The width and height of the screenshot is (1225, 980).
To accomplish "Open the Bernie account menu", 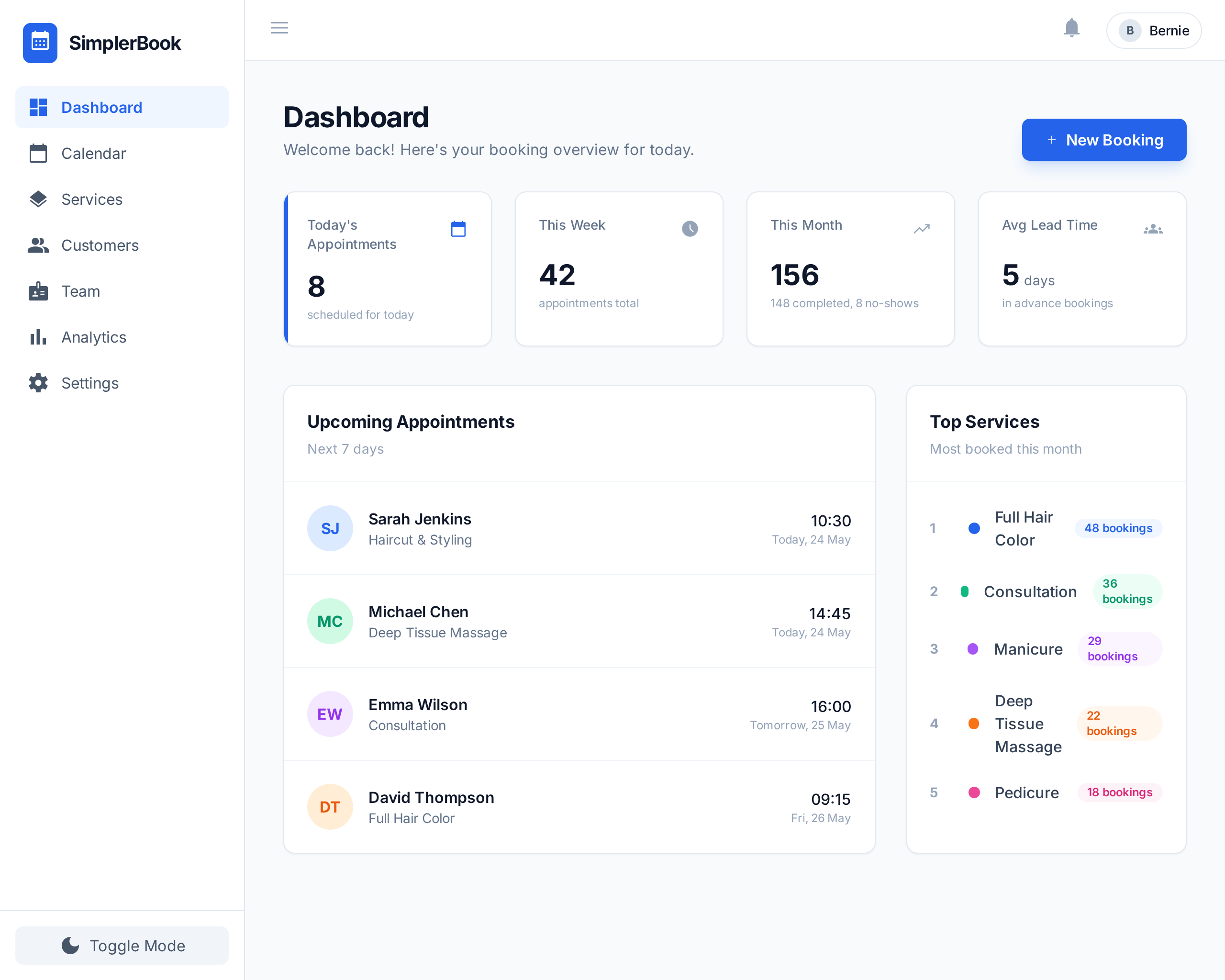I will click(1153, 31).
